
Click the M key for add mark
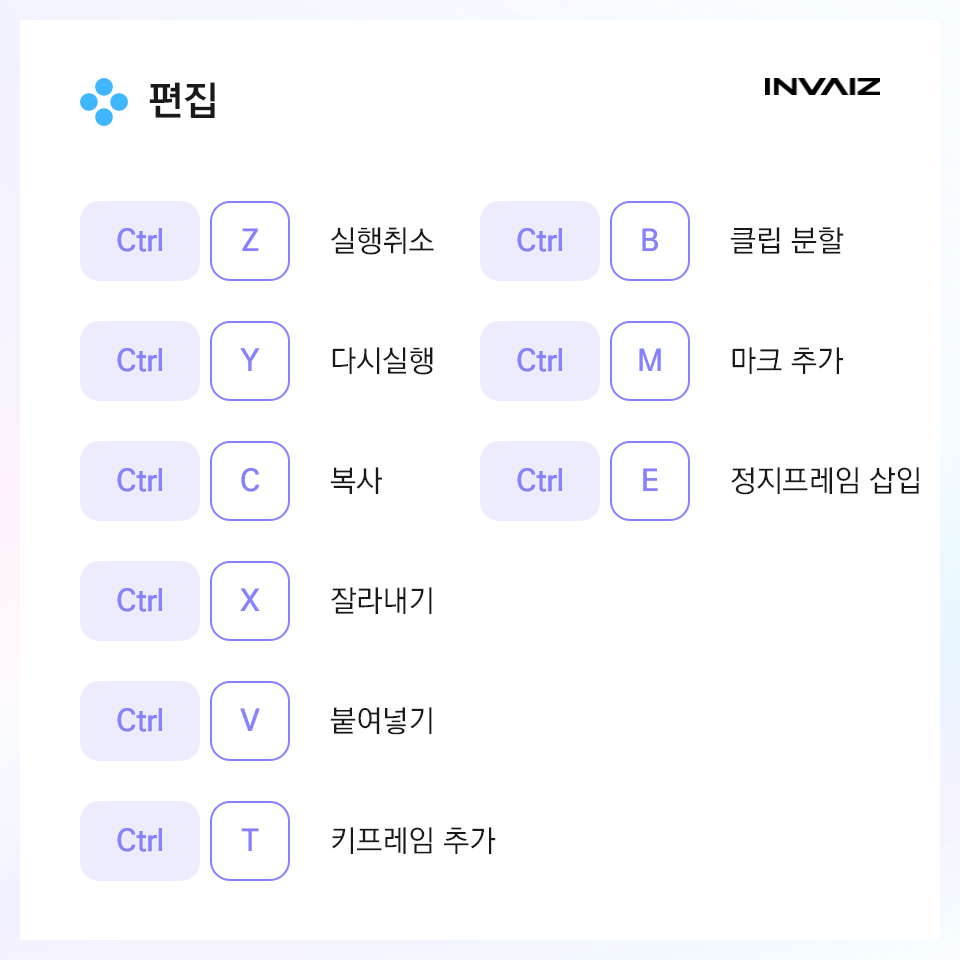point(650,361)
